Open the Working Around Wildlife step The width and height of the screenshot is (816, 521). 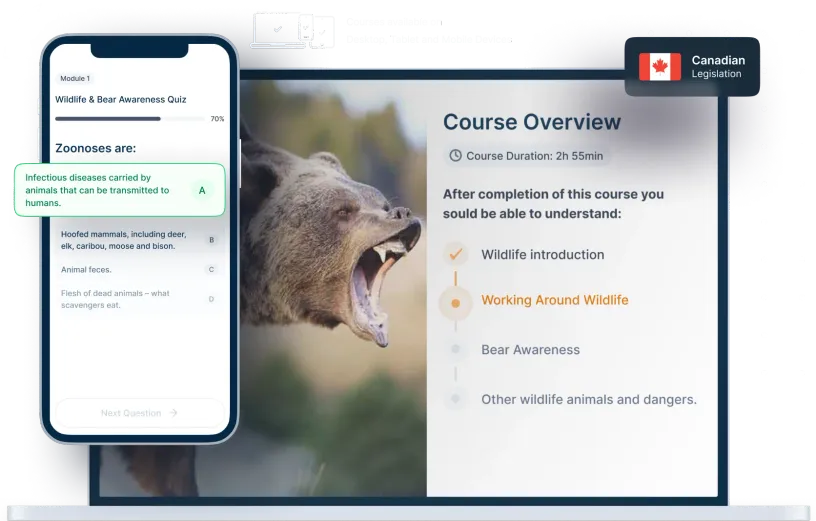pos(555,300)
